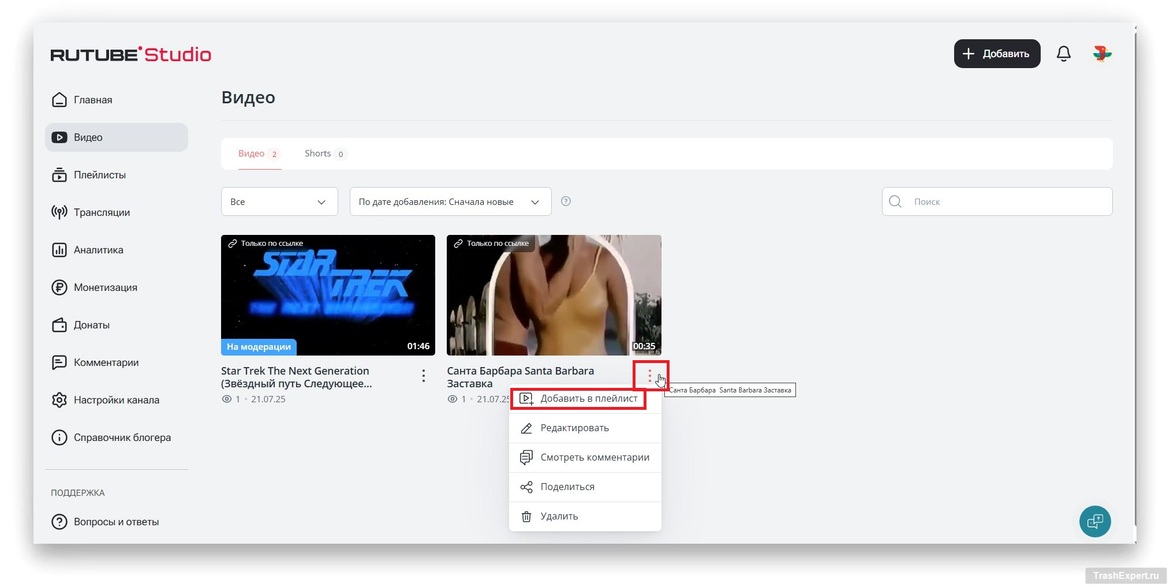This screenshot has width=1170, height=587.
Task: Open the sort by date dropdown
Action: pos(450,202)
